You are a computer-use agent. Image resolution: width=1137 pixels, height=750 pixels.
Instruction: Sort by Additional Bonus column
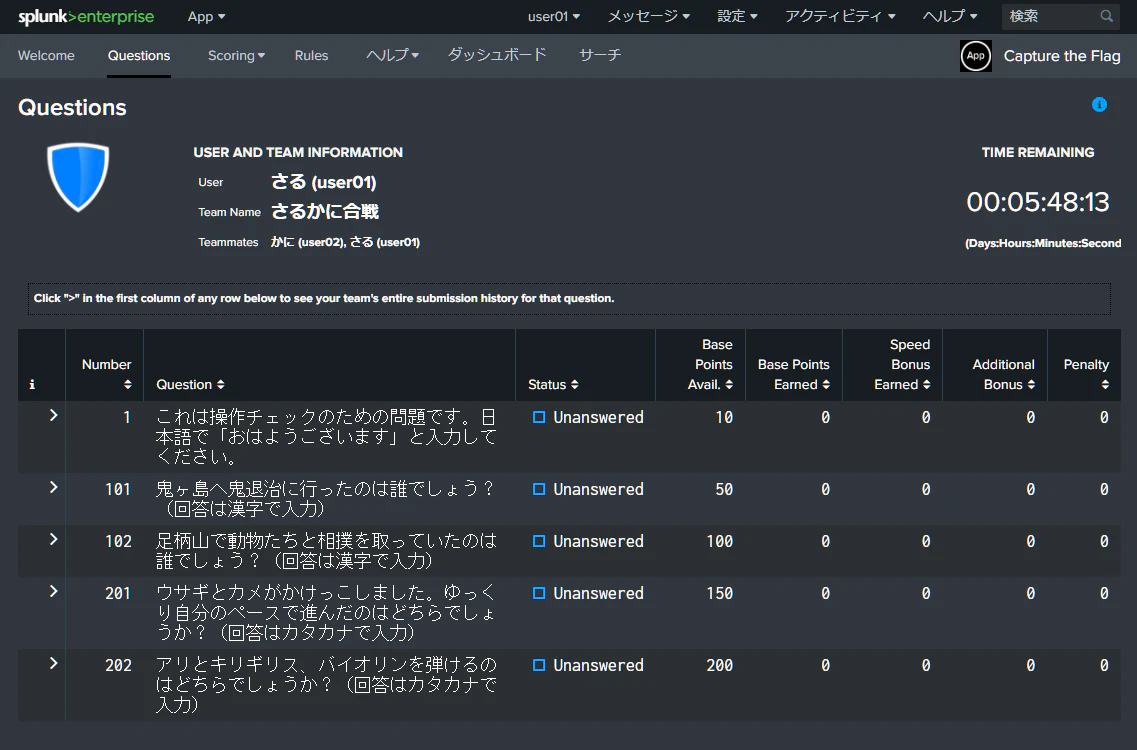click(1004, 374)
